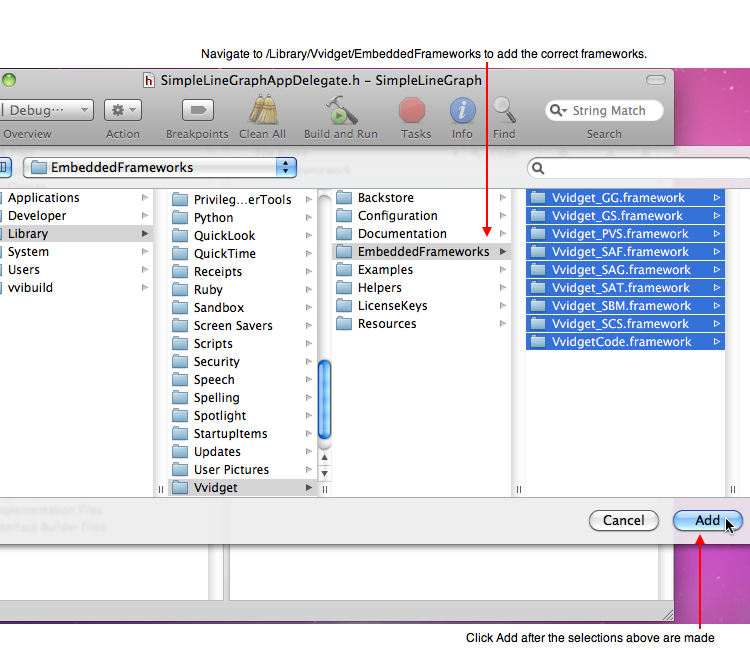
Task: Select the StartupItems folder icon
Action: [x=180, y=434]
